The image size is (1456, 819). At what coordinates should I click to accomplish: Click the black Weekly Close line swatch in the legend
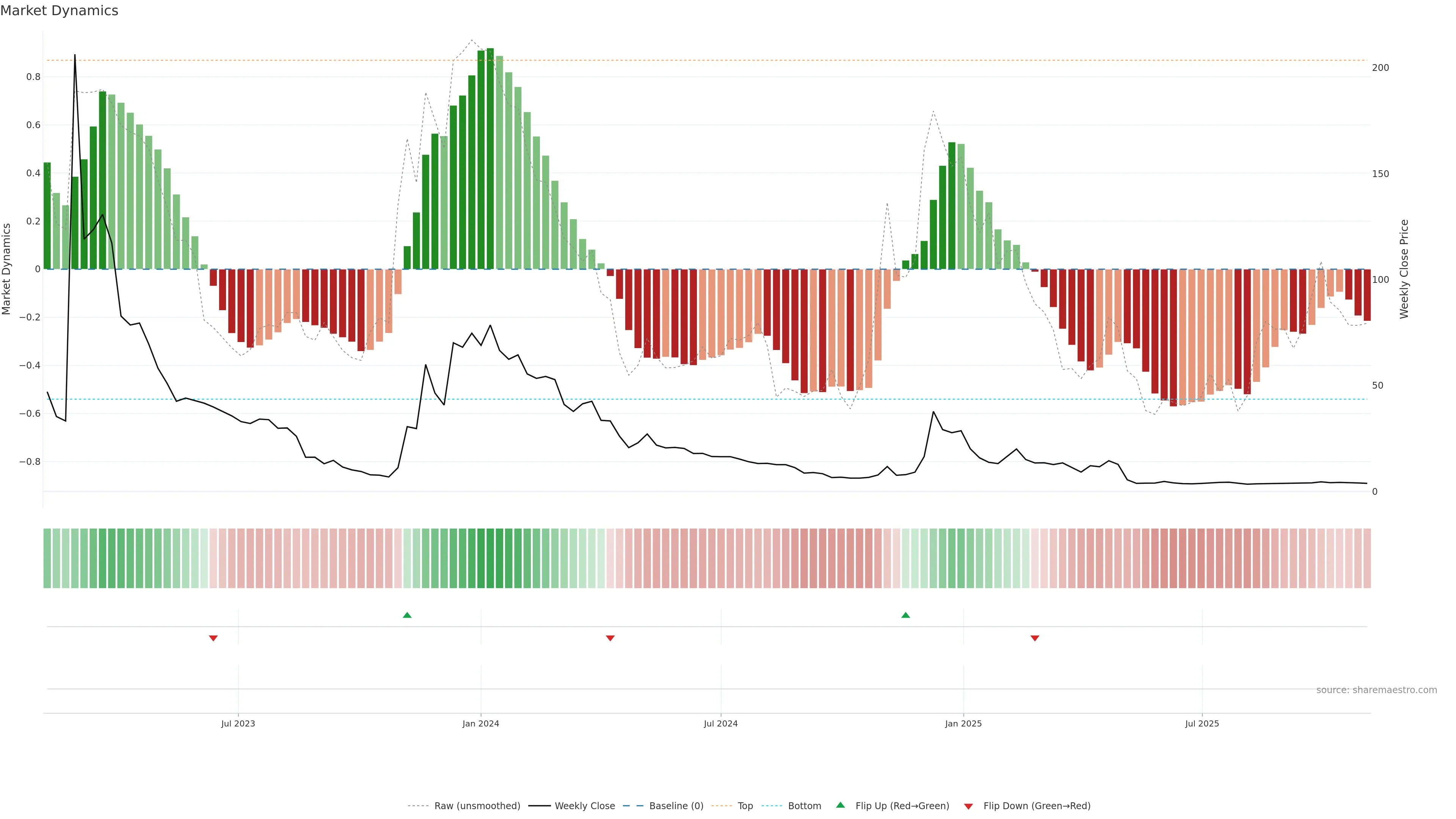click(539, 806)
